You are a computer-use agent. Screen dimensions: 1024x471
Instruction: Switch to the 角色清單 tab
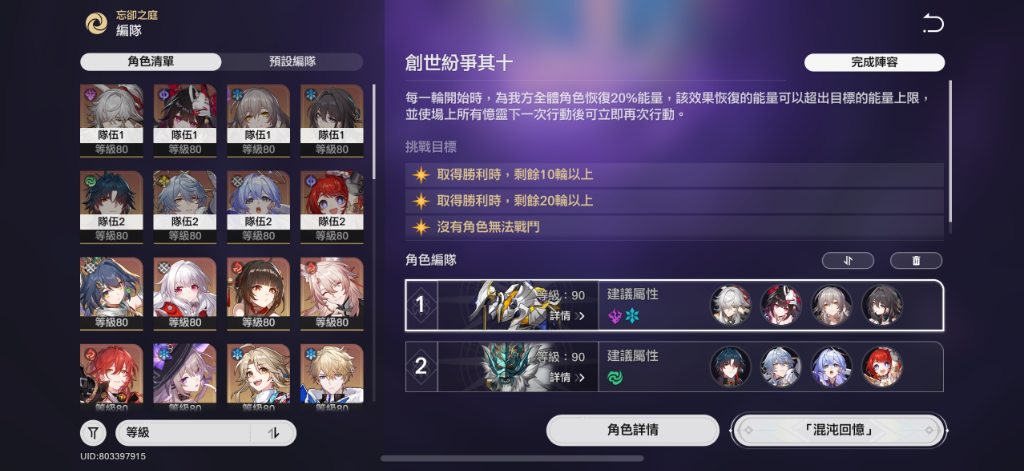(x=151, y=62)
